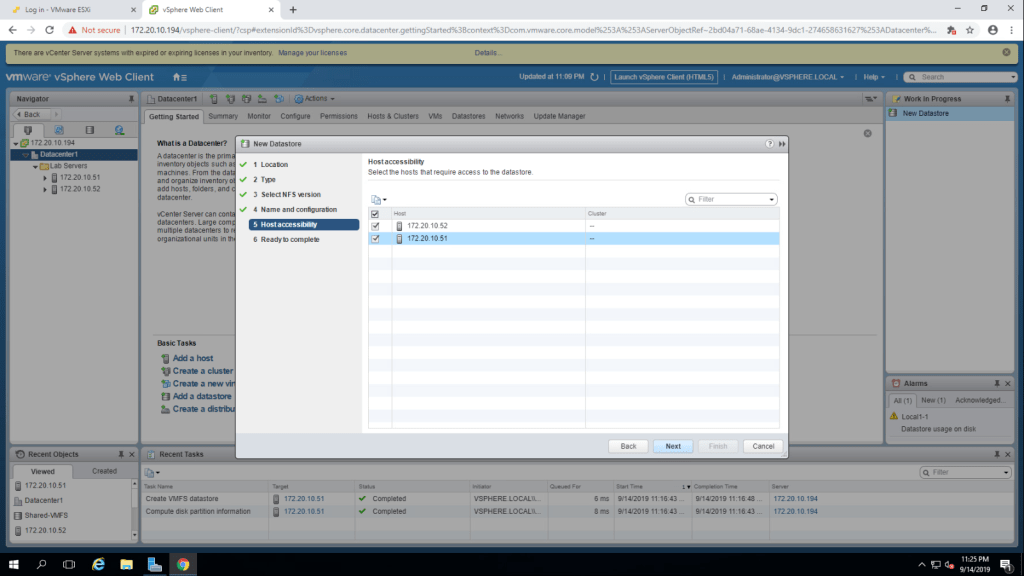Select the Storage navigator icon

pyautogui.click(x=89, y=130)
